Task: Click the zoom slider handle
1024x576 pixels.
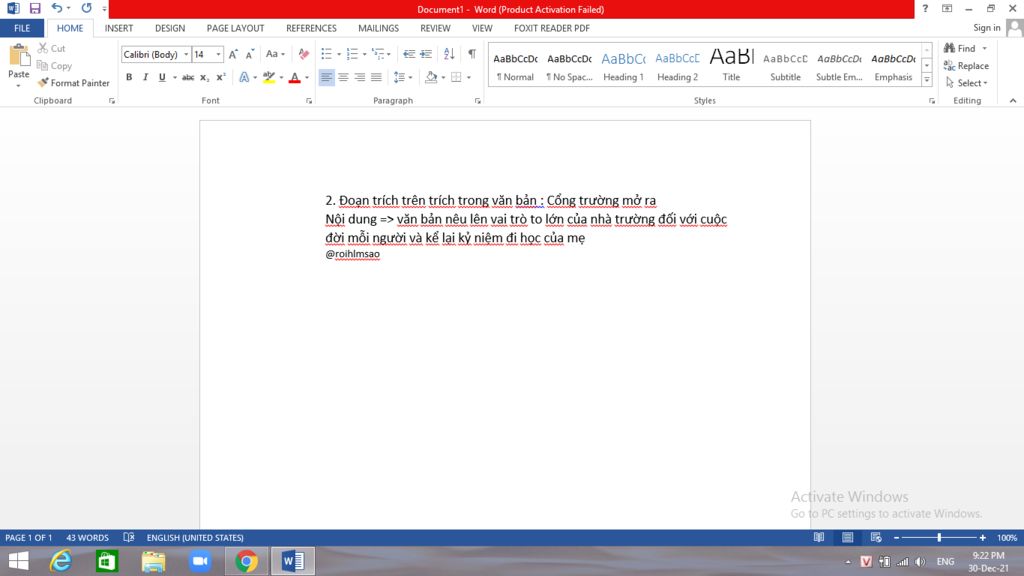Action: click(939, 537)
